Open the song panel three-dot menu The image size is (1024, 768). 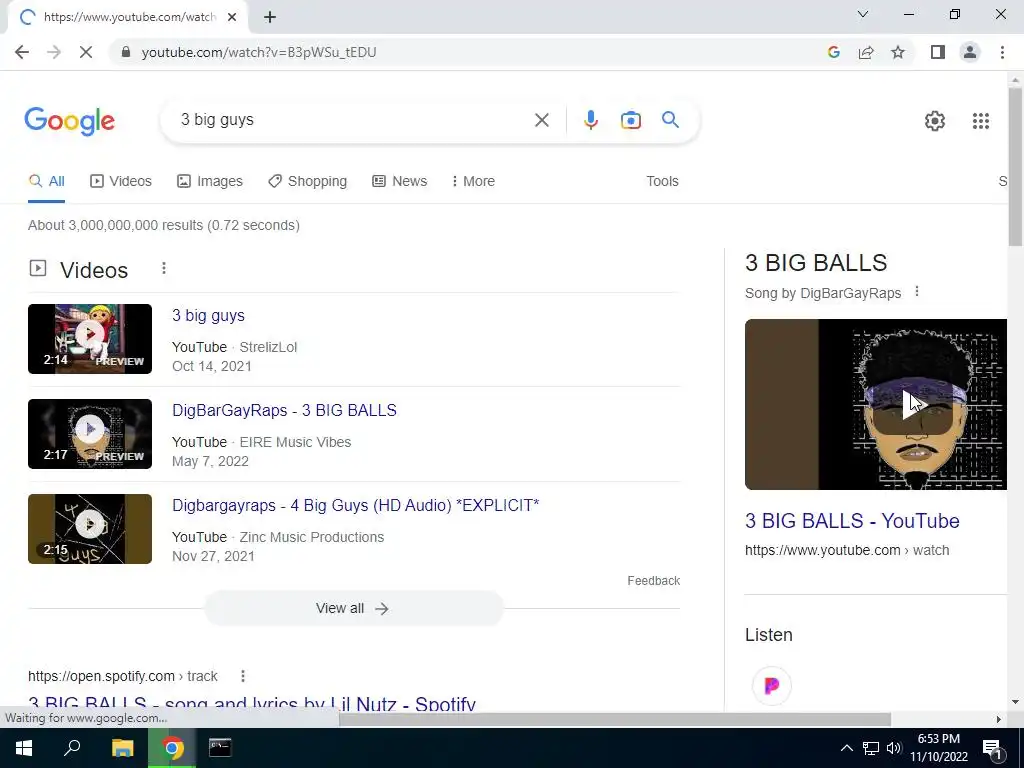click(x=917, y=291)
